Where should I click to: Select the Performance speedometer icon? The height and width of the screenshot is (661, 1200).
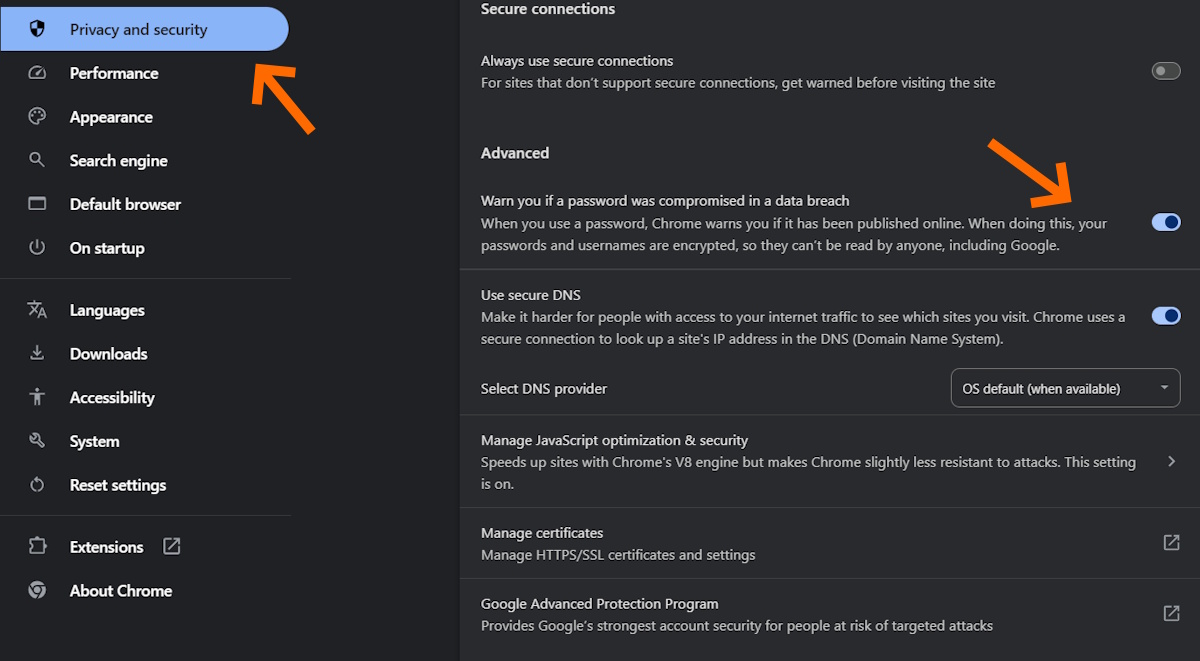point(36,73)
